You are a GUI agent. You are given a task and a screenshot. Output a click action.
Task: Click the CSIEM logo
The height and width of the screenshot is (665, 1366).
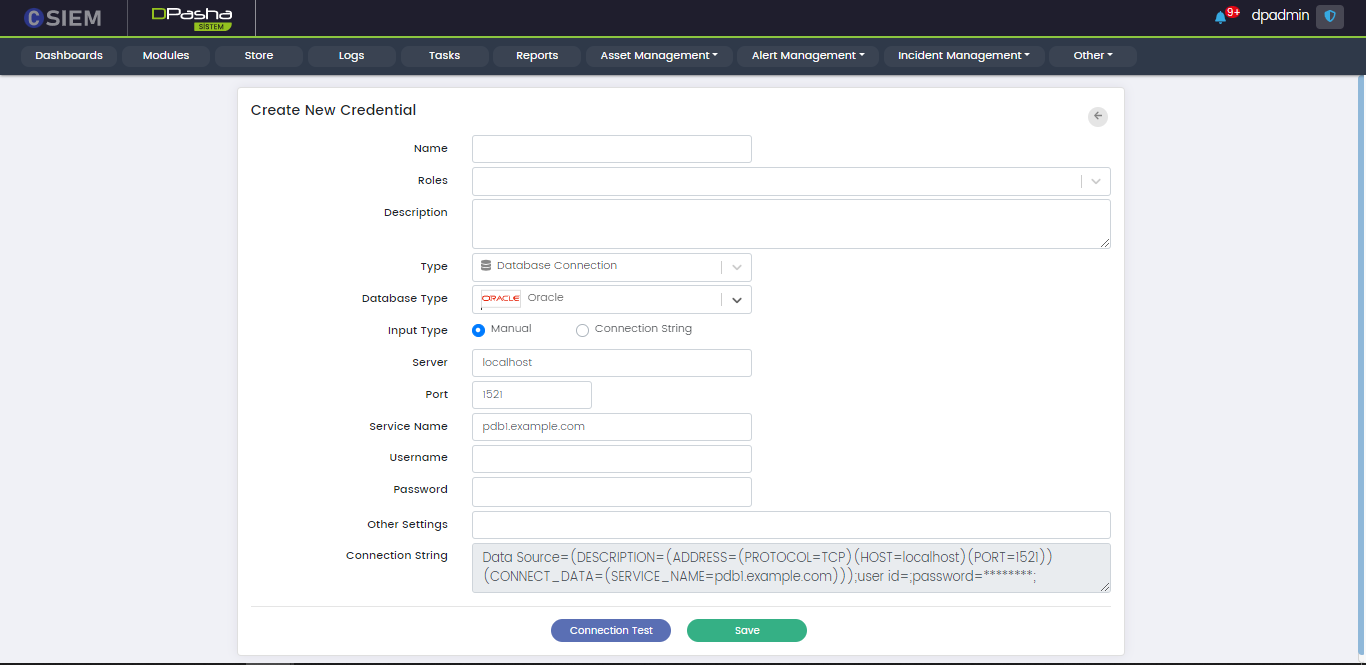point(63,18)
